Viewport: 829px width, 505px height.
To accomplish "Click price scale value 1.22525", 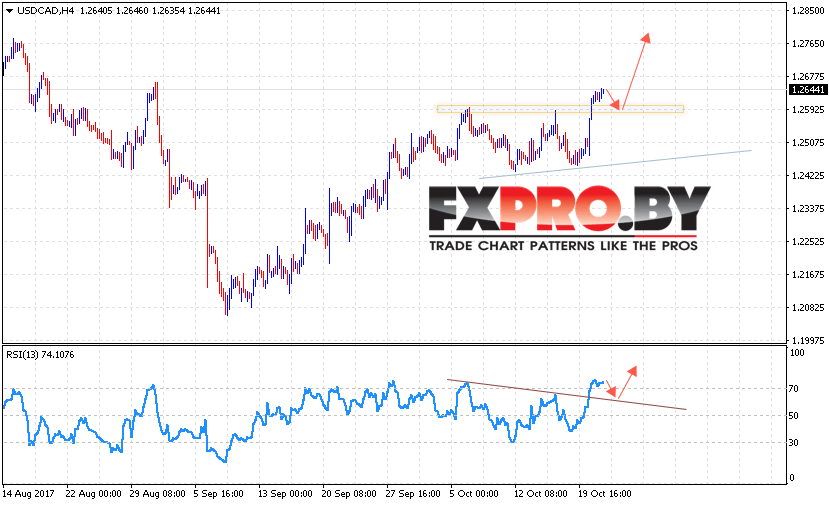I will pos(808,242).
